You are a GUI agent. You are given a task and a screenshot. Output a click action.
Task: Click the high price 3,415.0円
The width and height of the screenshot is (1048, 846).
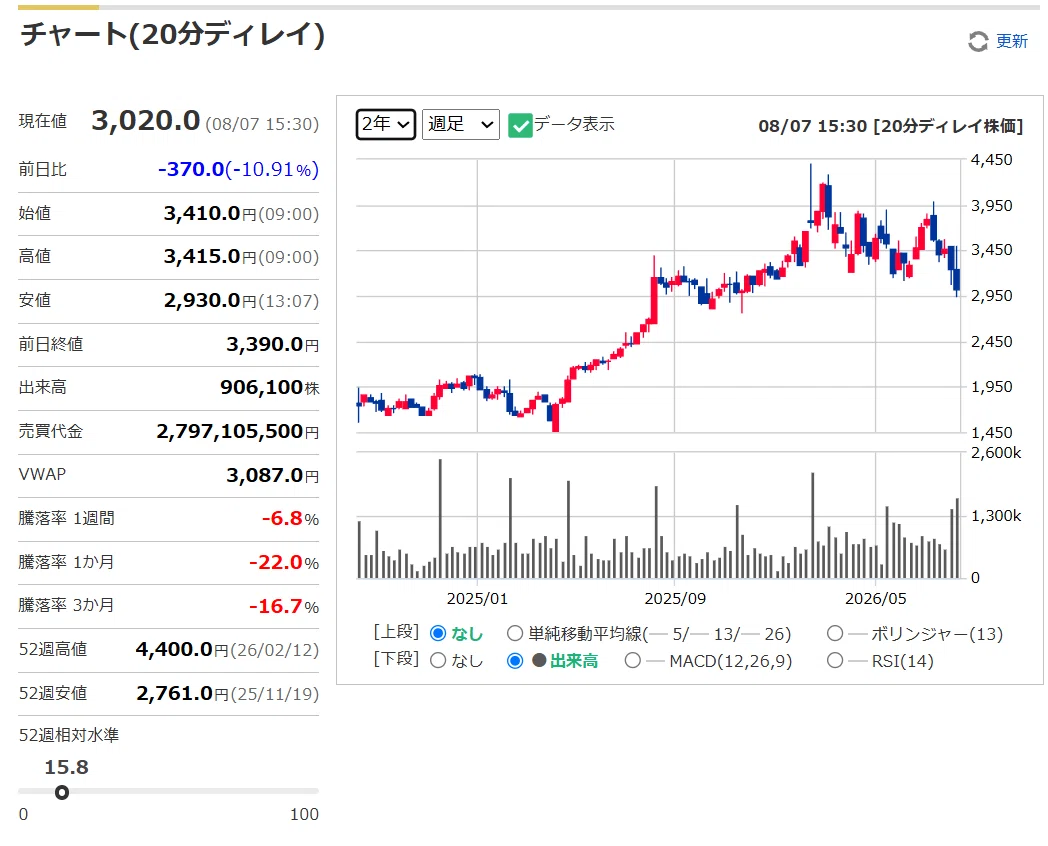210,256
